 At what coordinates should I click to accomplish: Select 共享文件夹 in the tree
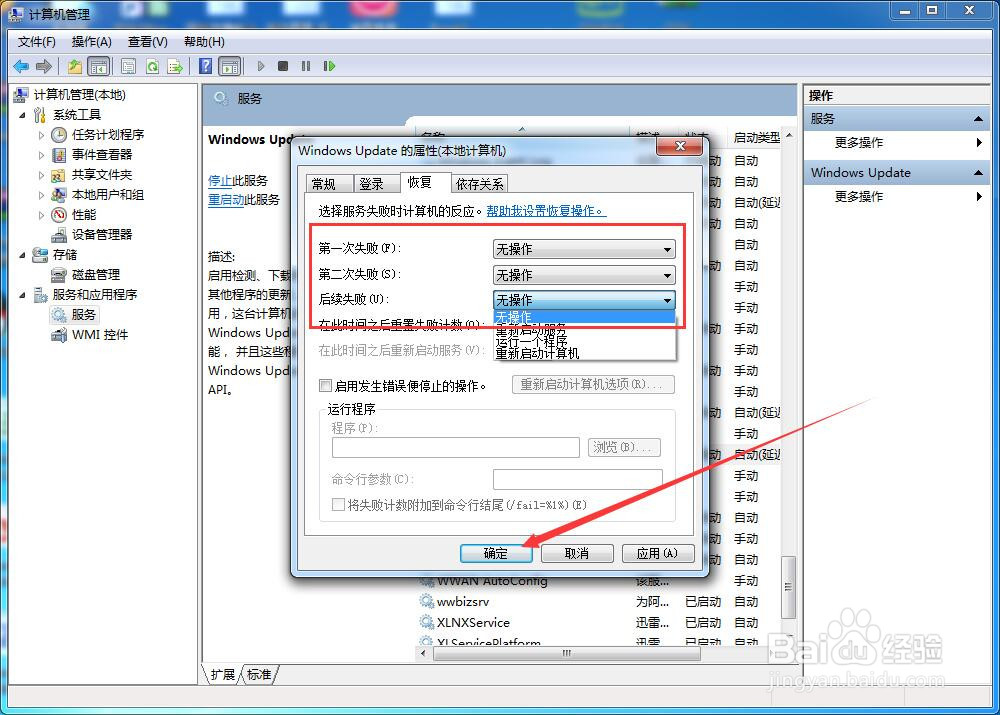click(x=102, y=175)
